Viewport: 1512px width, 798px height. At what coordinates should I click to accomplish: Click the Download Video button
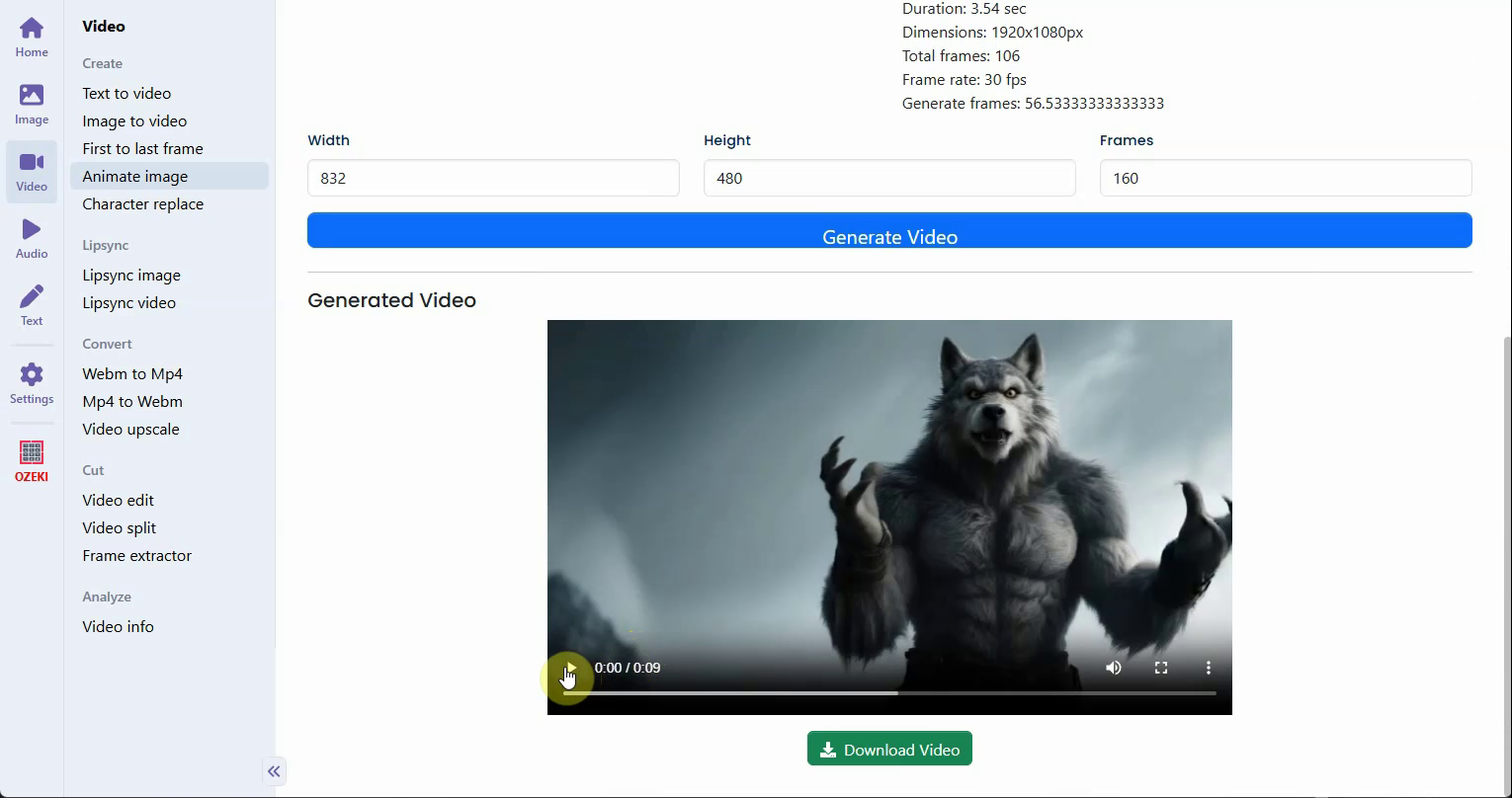point(889,750)
